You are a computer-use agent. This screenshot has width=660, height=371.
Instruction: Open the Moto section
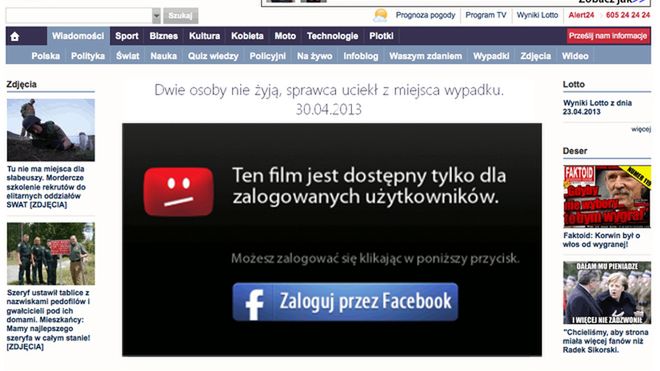[x=285, y=36]
